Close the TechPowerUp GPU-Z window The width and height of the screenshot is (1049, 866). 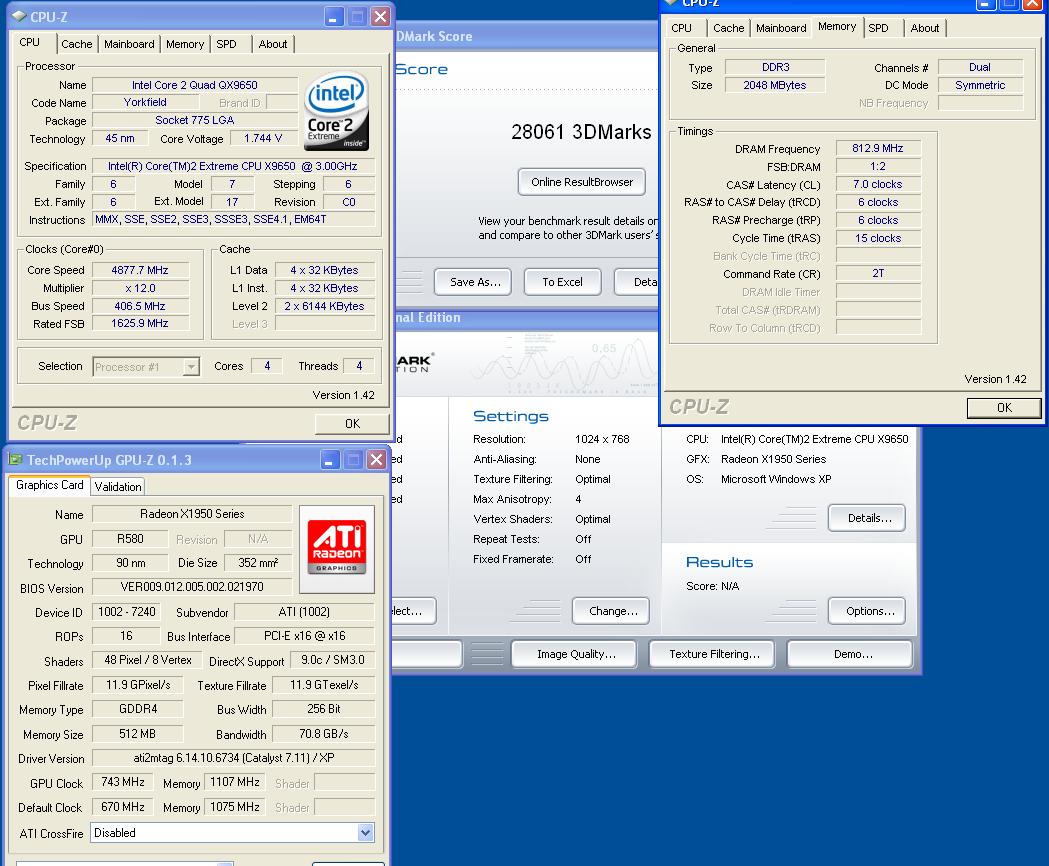pyautogui.click(x=377, y=460)
